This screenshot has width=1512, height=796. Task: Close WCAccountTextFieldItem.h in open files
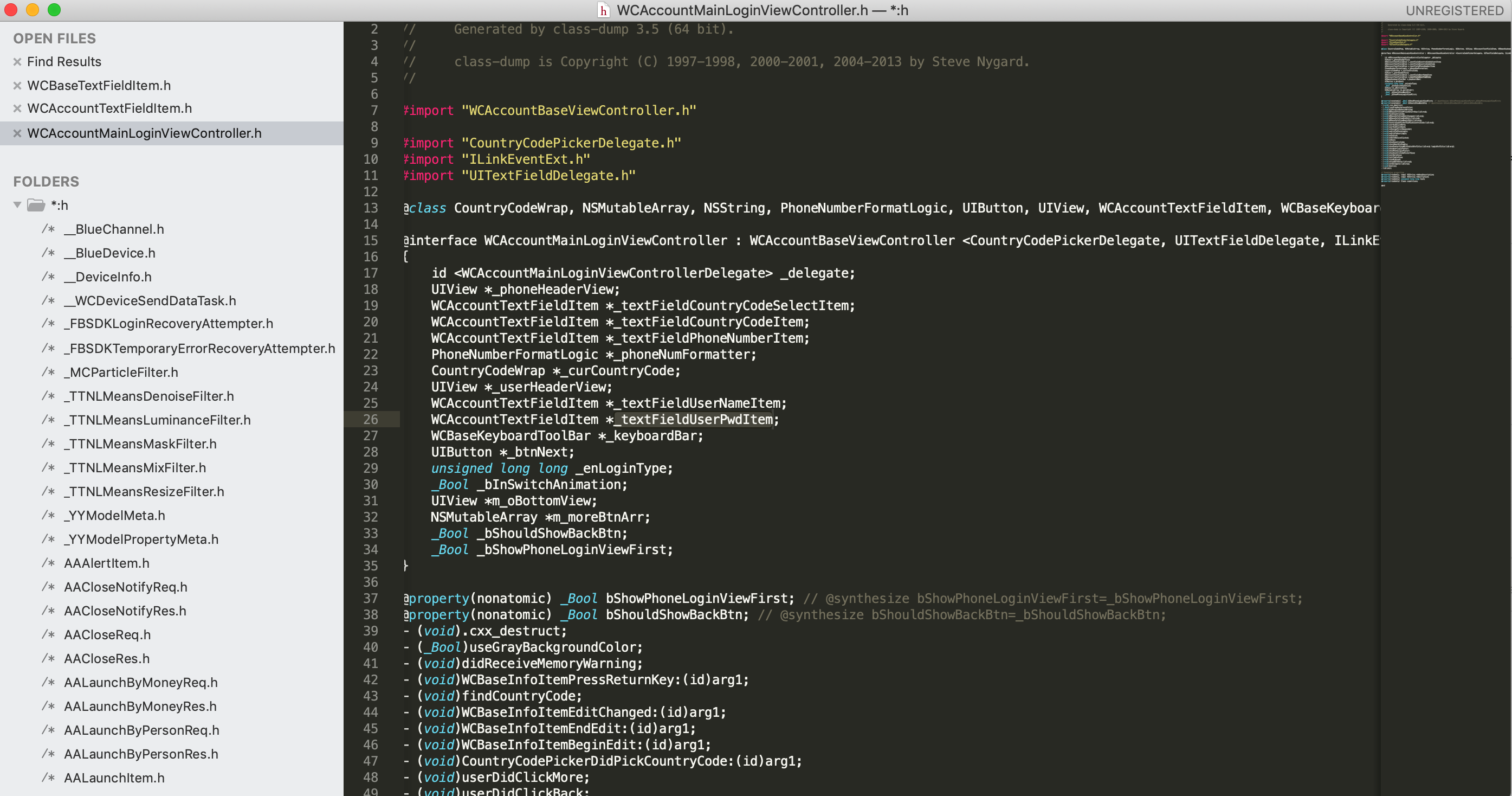point(17,108)
